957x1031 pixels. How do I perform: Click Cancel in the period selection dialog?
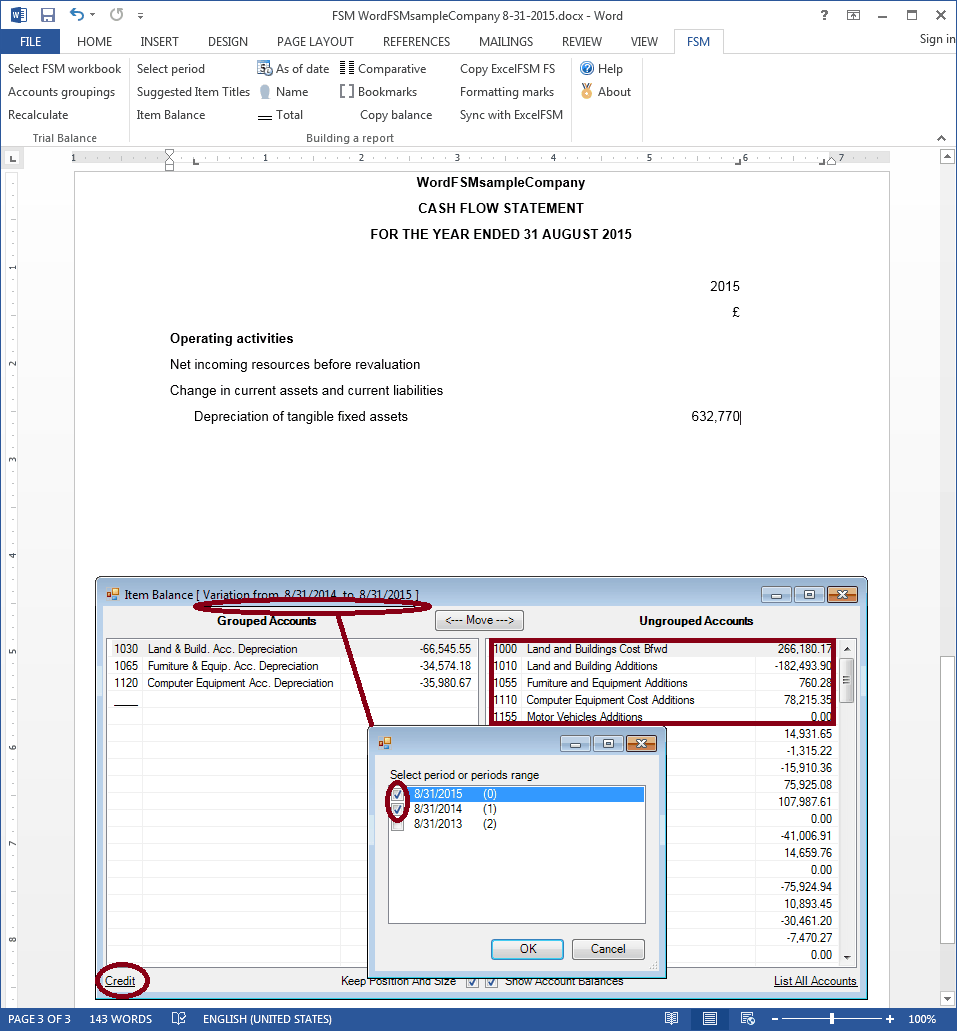coord(608,949)
